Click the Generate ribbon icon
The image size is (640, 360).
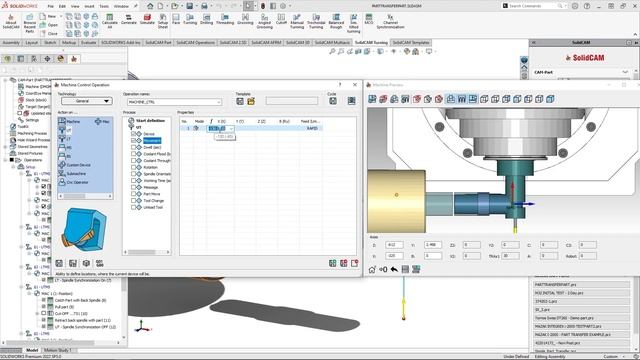pos(129,19)
